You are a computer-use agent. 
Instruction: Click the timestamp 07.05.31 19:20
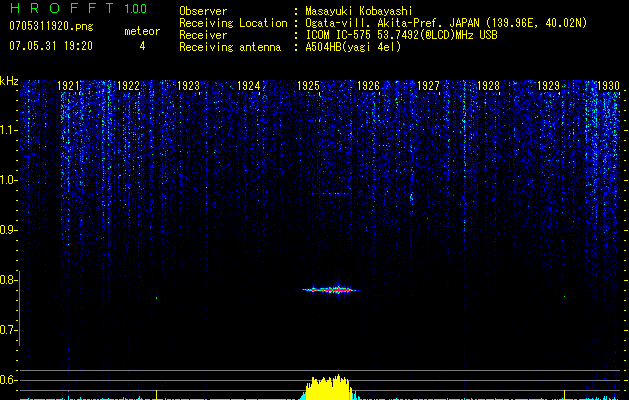point(51,46)
